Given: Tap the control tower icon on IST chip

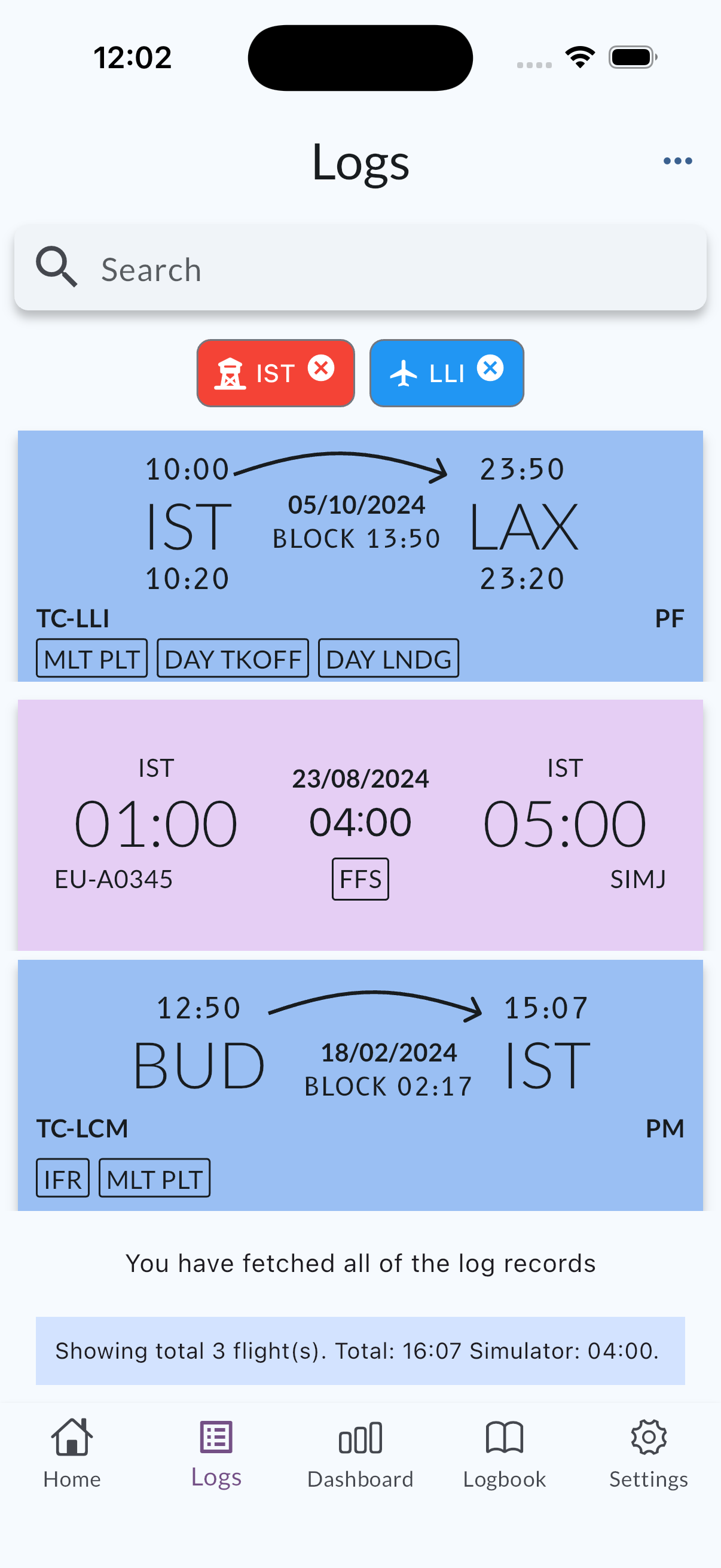Looking at the screenshot, I should pos(230,373).
